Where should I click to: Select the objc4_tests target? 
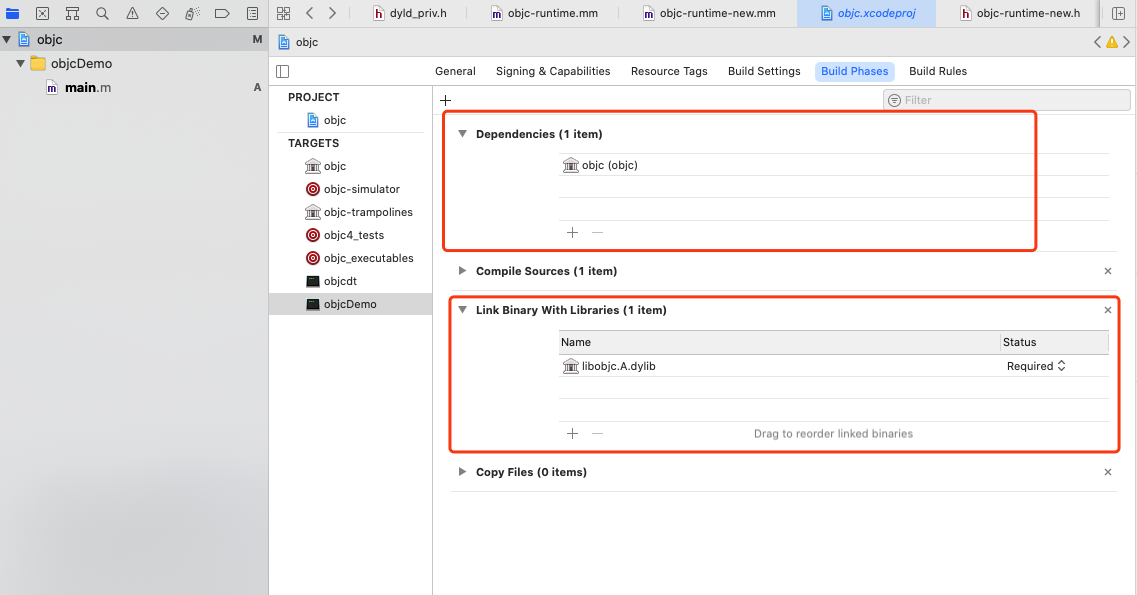click(354, 236)
